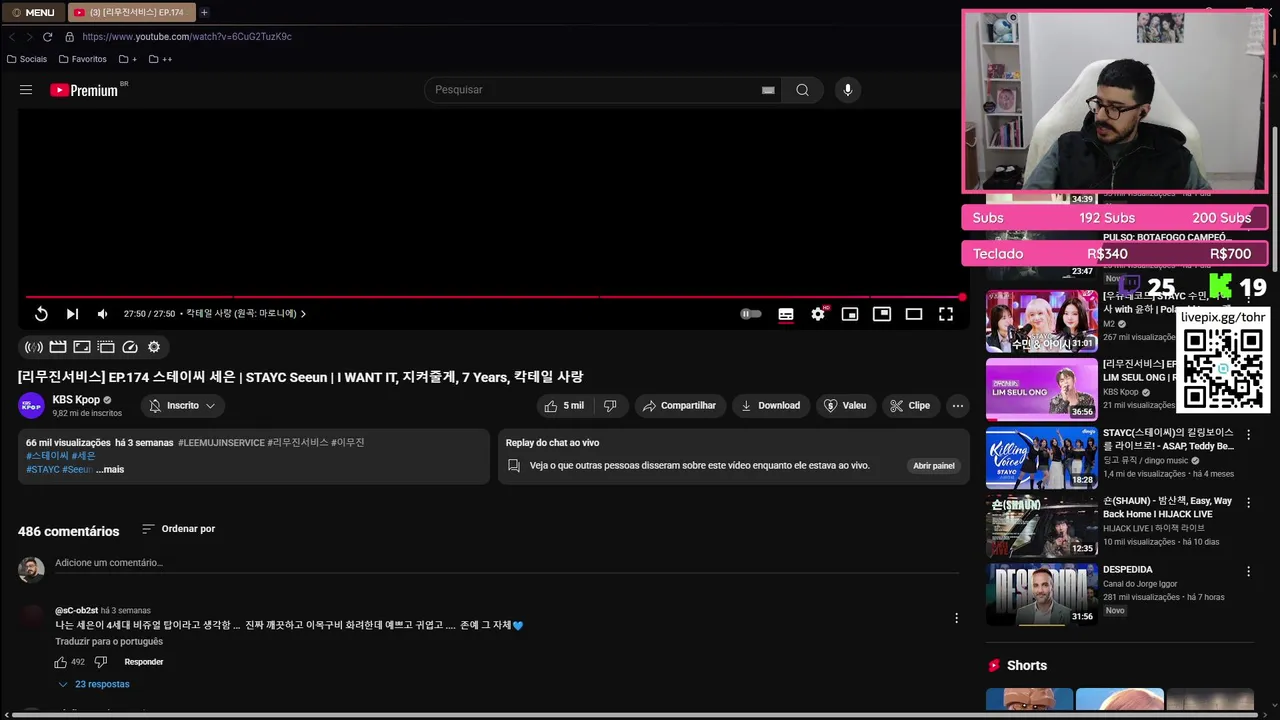
Task: Open picture-in-picture mode
Action: tap(882, 314)
